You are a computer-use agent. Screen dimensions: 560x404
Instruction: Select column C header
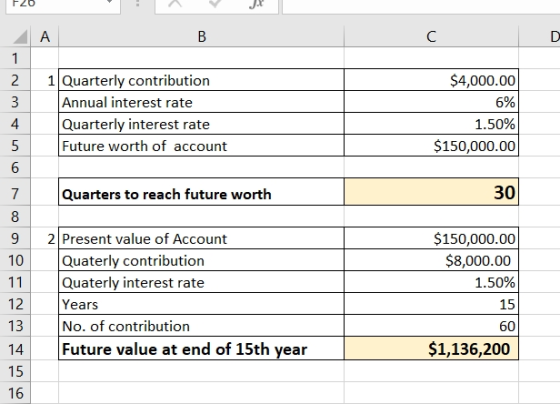pyautogui.click(x=431, y=36)
